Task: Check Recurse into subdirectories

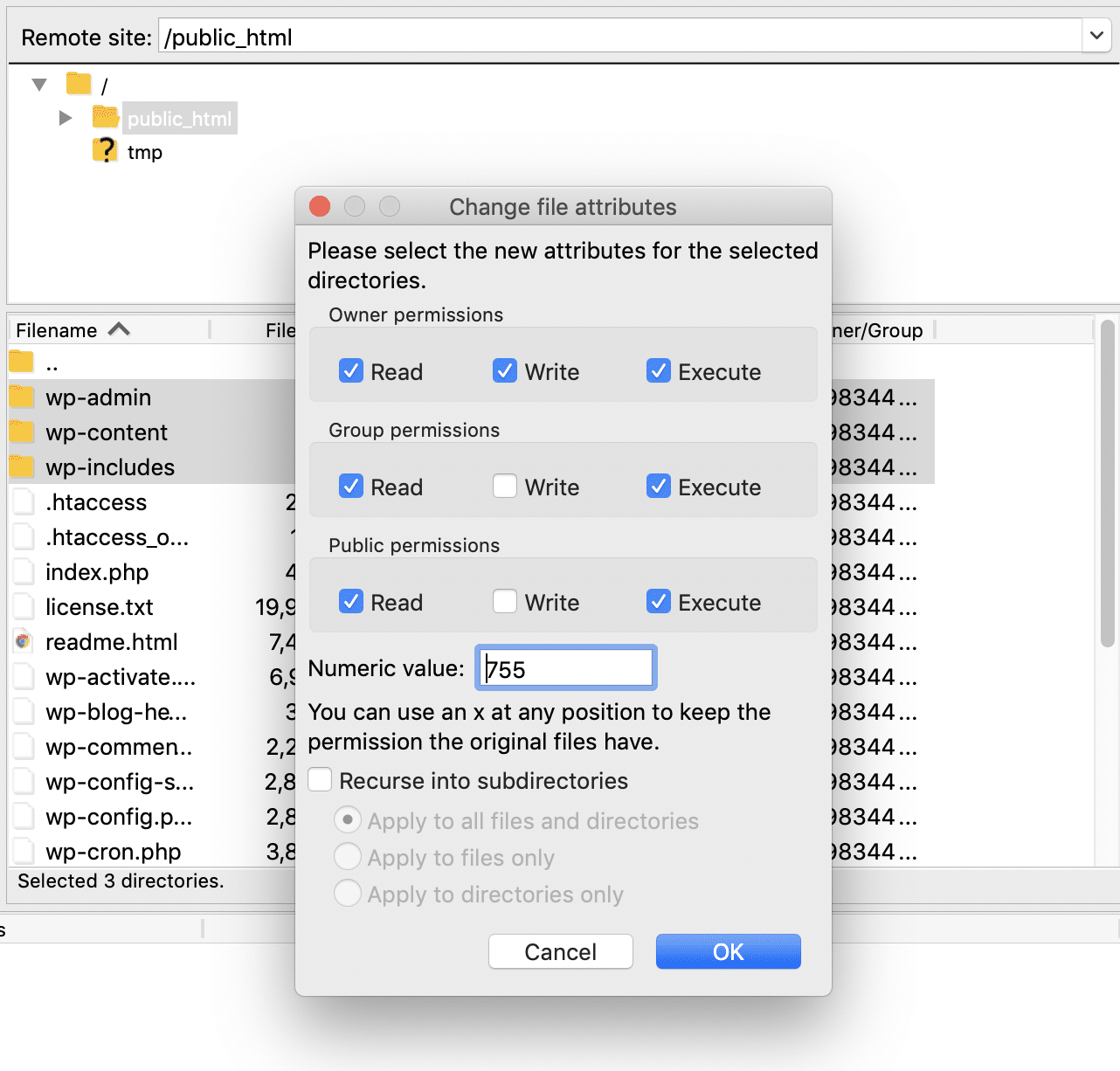Action: [x=320, y=778]
